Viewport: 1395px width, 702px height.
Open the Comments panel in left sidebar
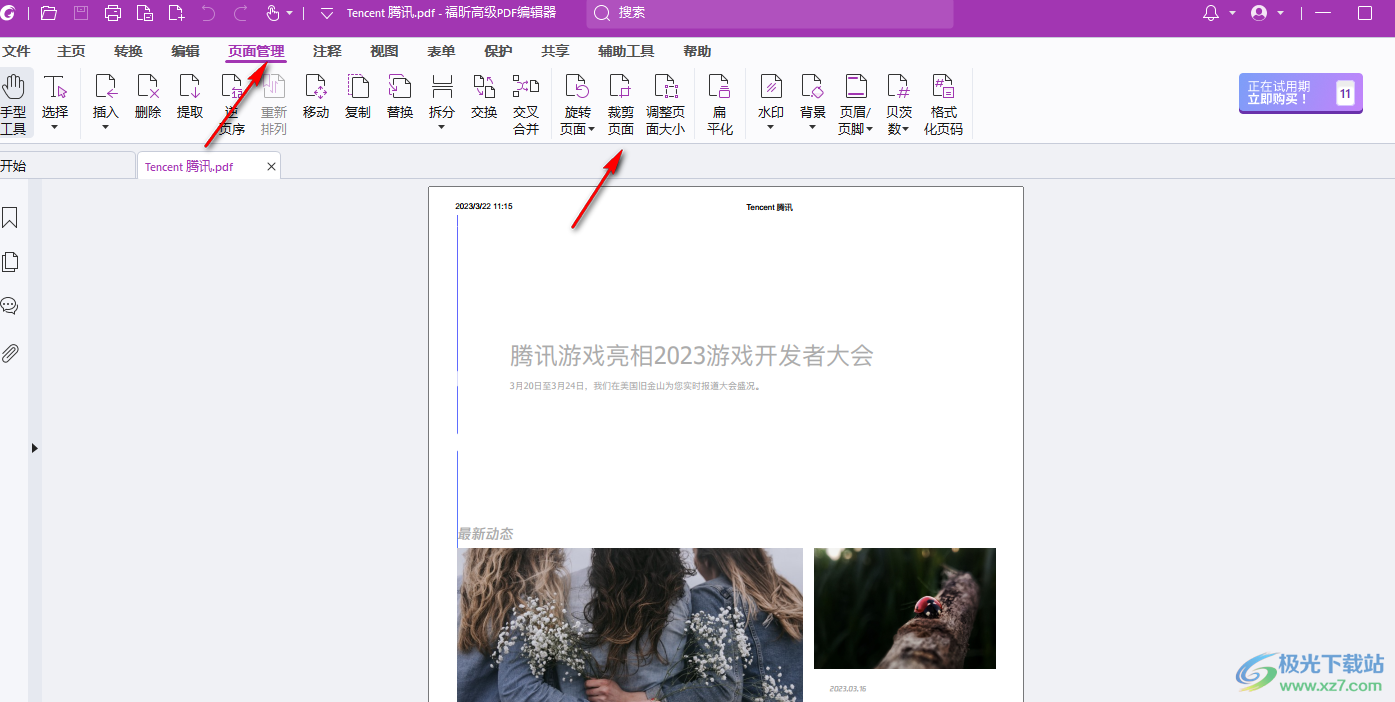click(10, 306)
